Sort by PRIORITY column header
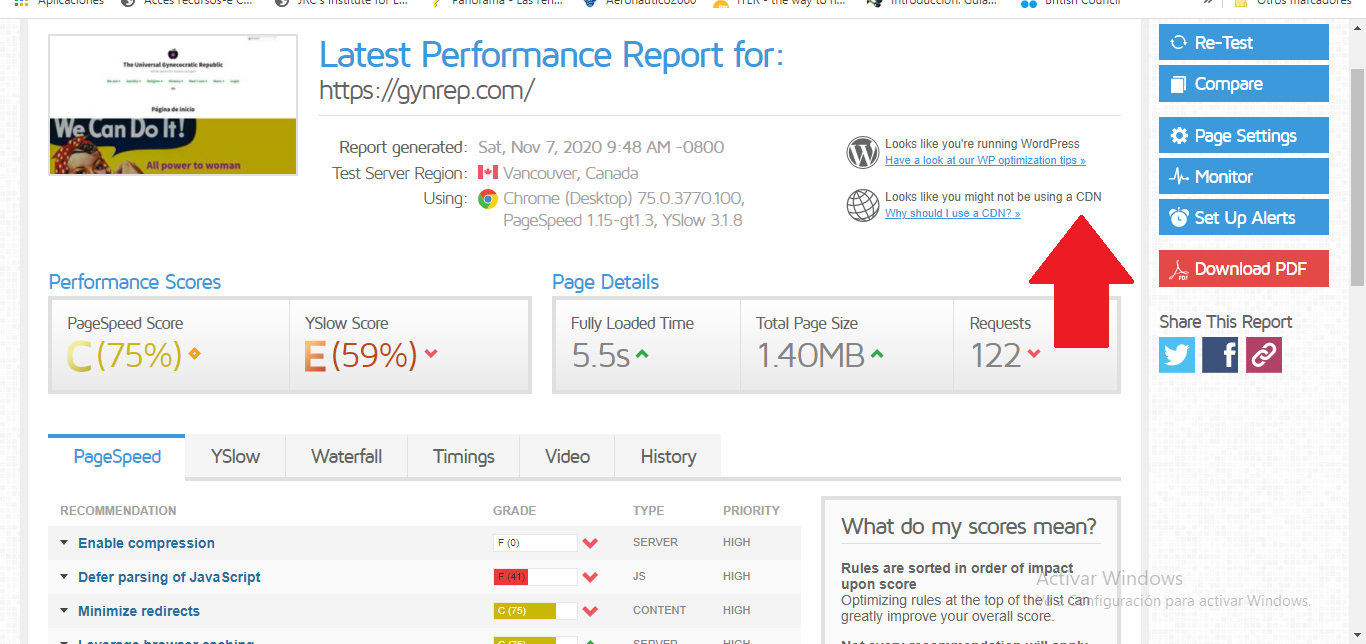This screenshot has width=1366, height=644. (x=751, y=511)
